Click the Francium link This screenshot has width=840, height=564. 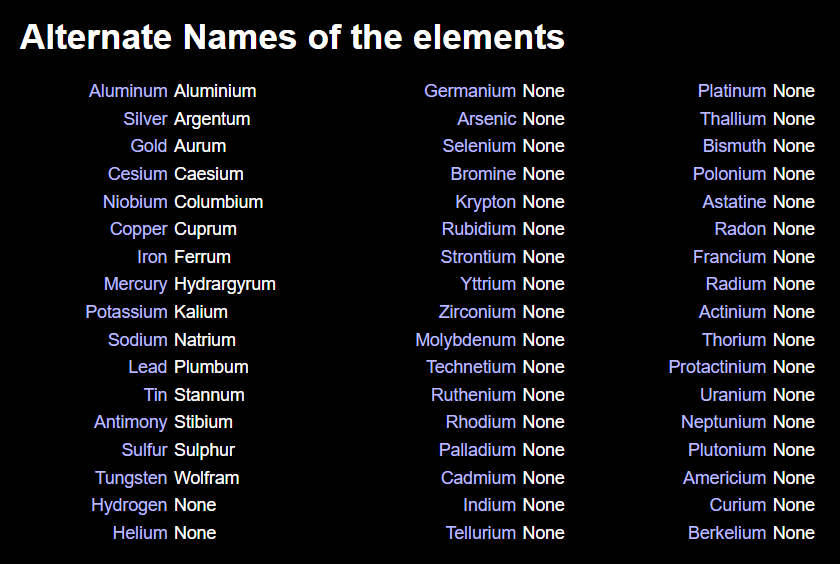click(729, 257)
